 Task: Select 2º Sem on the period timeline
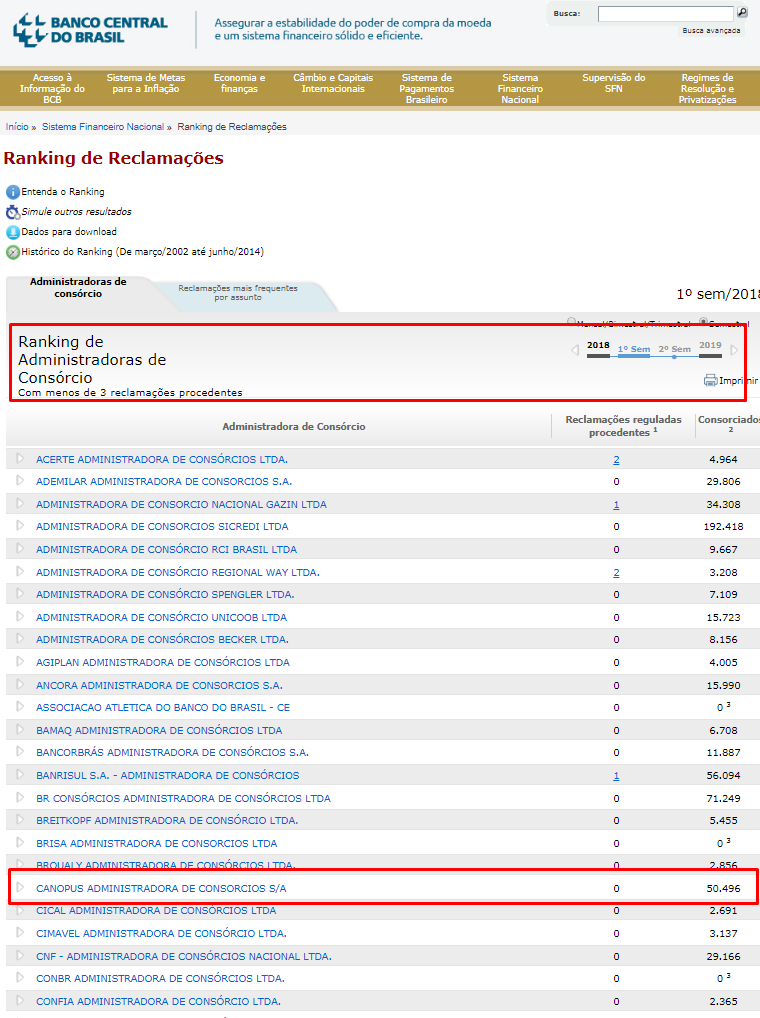click(674, 349)
